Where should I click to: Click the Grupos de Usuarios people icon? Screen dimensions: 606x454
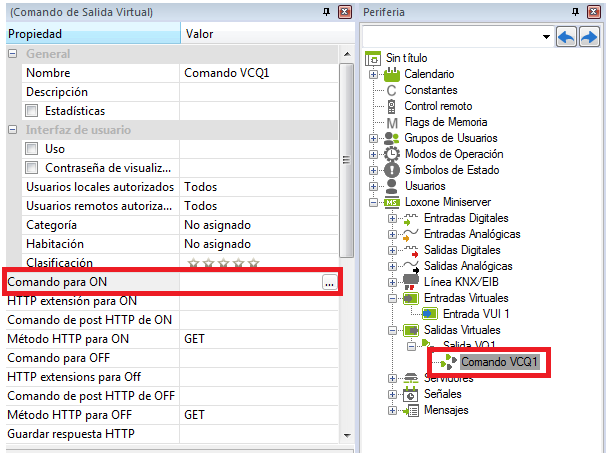(x=392, y=138)
